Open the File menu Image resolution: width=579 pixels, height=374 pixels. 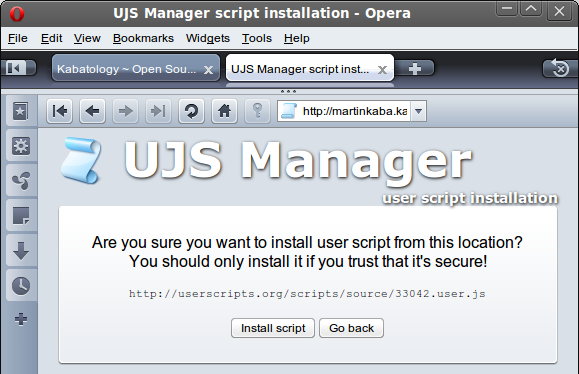(18, 38)
